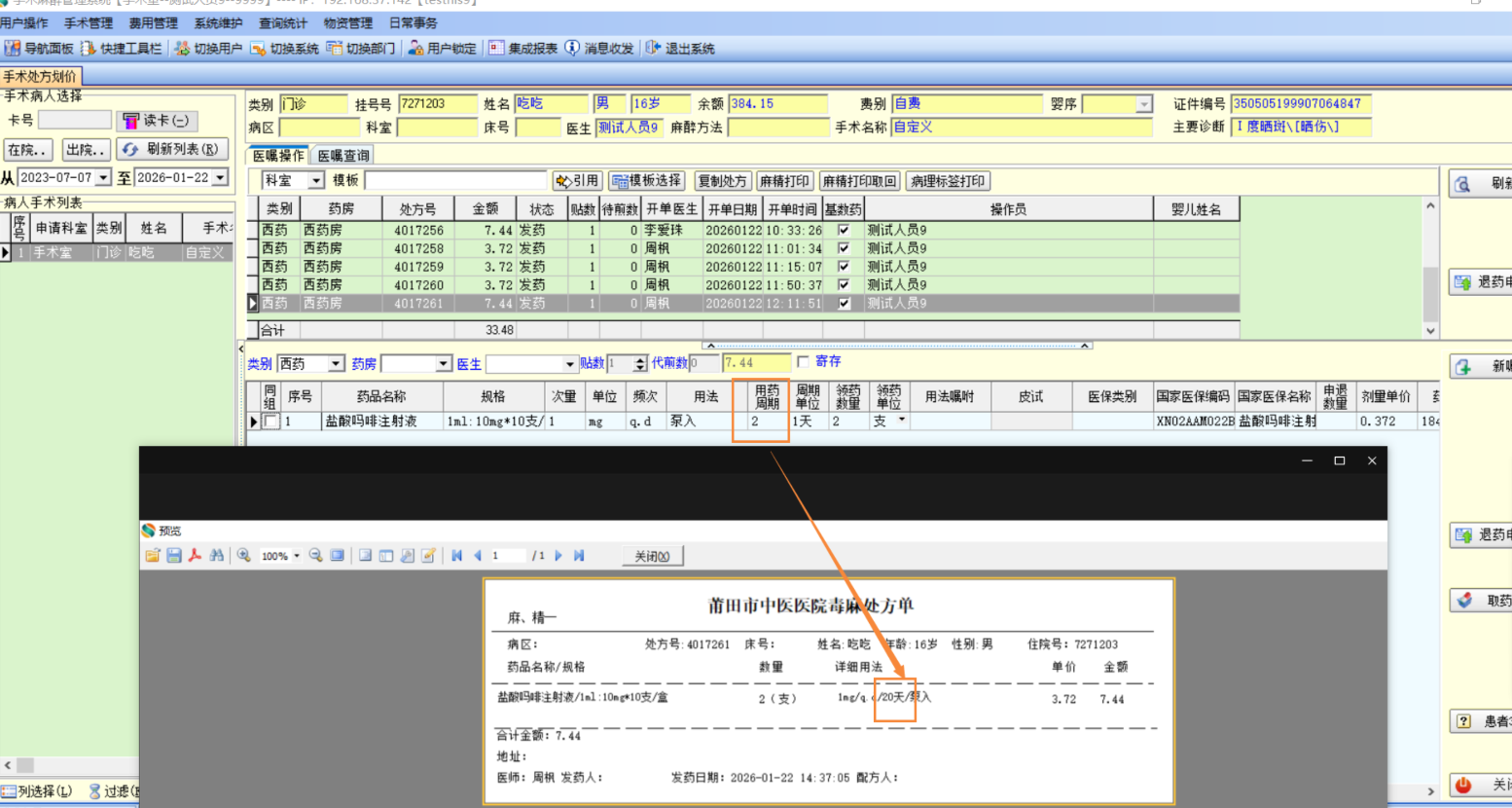Lock the user with 用户锁定
1512x808 pixels.
click(443, 48)
